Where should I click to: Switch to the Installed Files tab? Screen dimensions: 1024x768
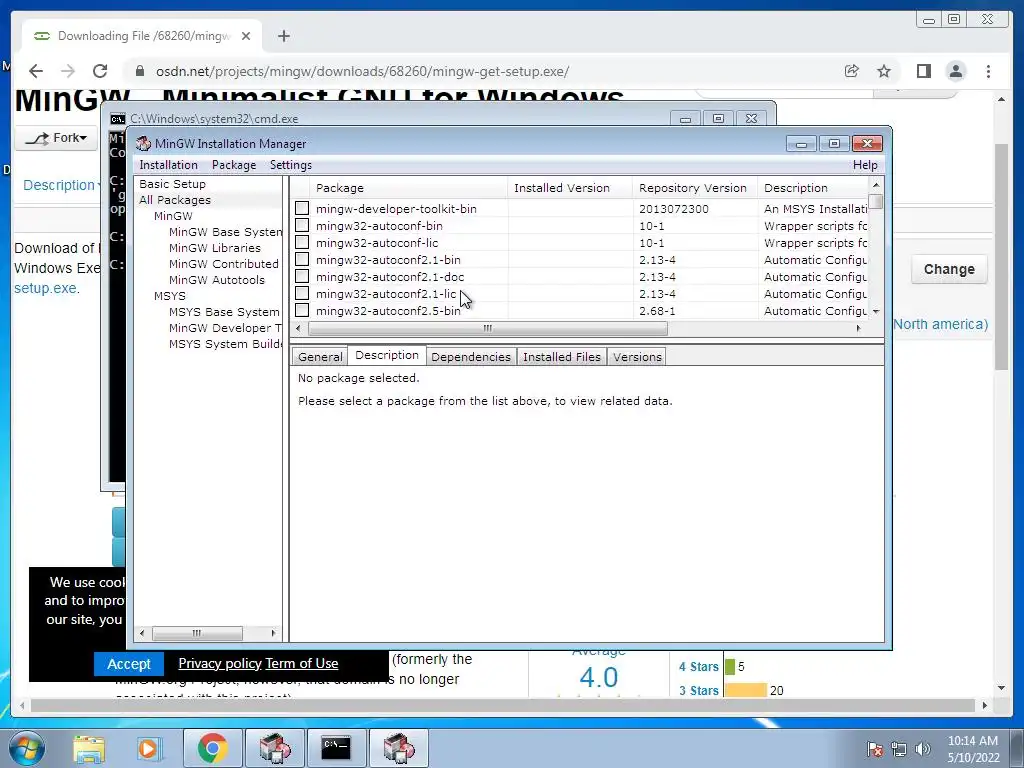pos(562,357)
